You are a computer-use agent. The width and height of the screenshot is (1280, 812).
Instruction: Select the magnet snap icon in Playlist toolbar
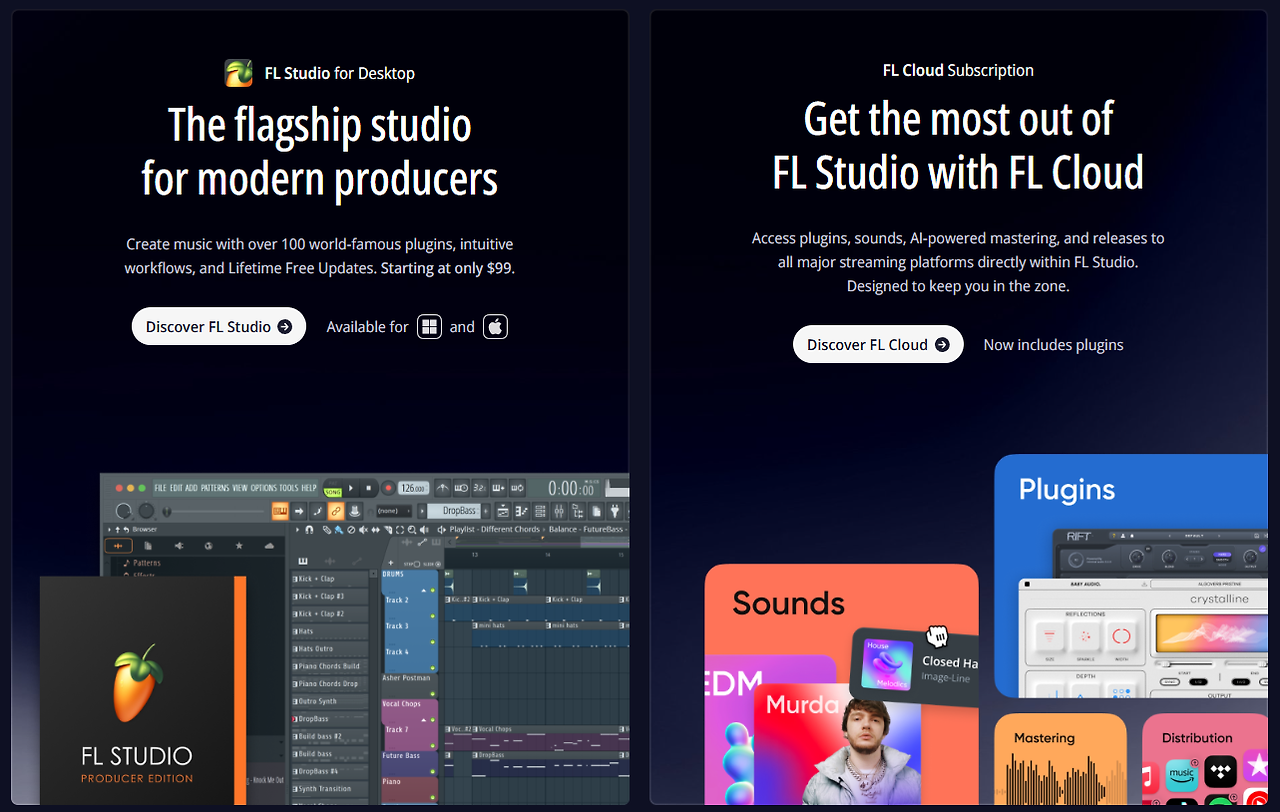[x=309, y=529]
